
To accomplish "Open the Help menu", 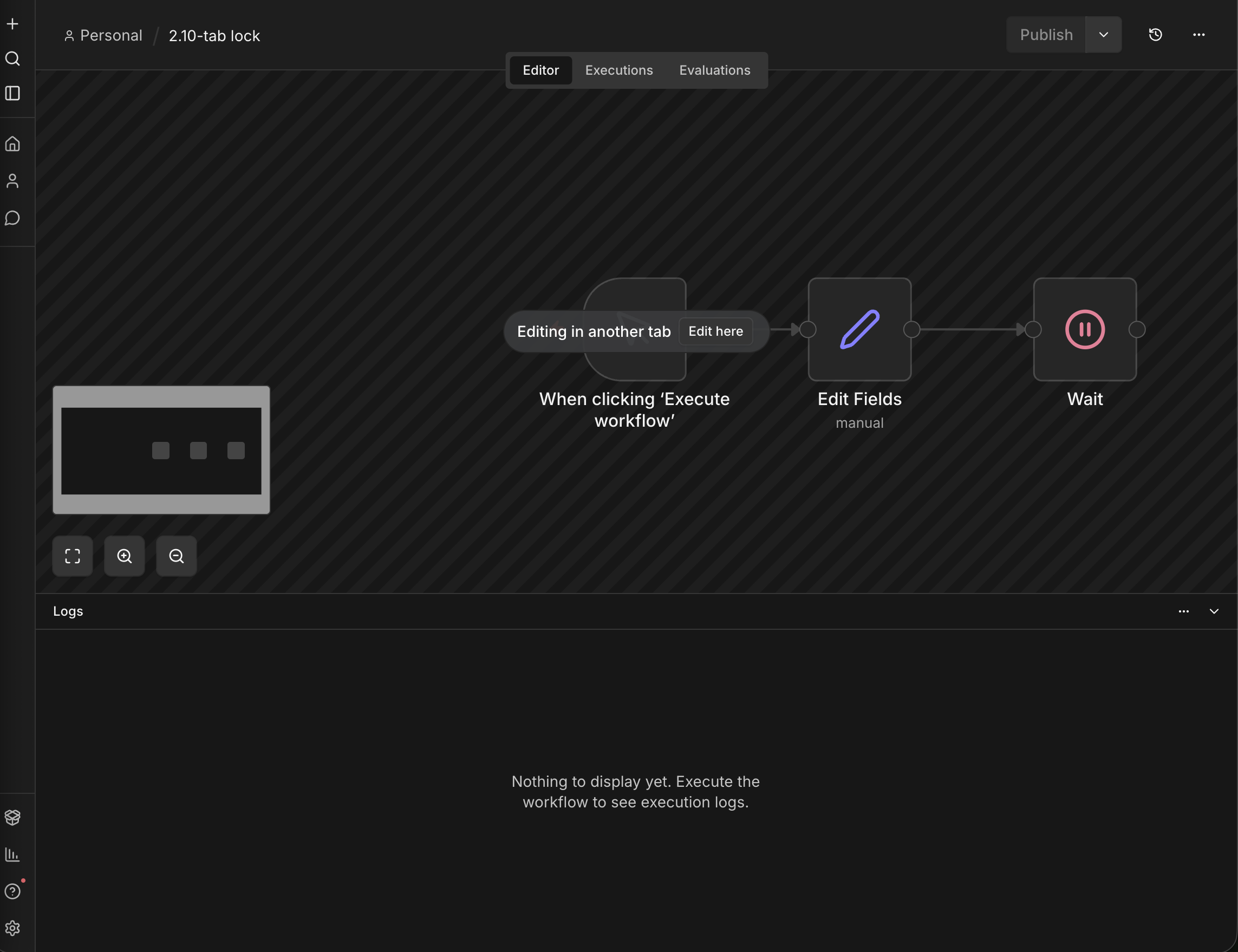I will point(12,891).
